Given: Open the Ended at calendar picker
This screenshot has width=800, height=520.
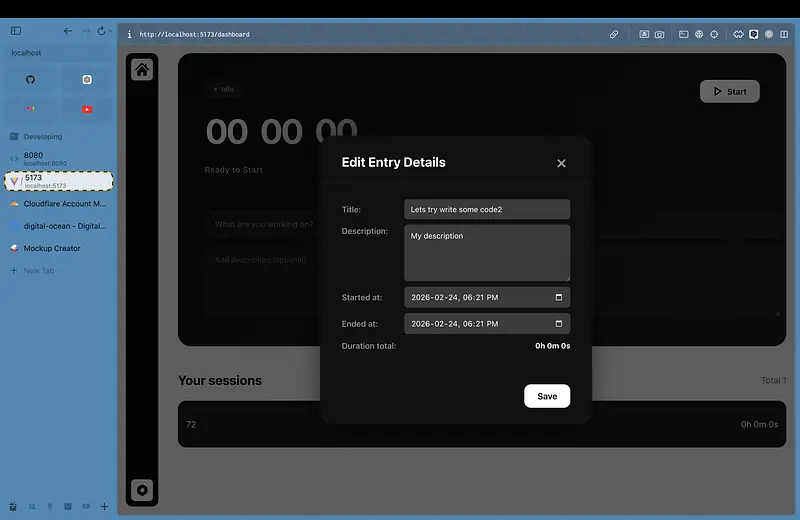Looking at the screenshot, I should point(558,324).
